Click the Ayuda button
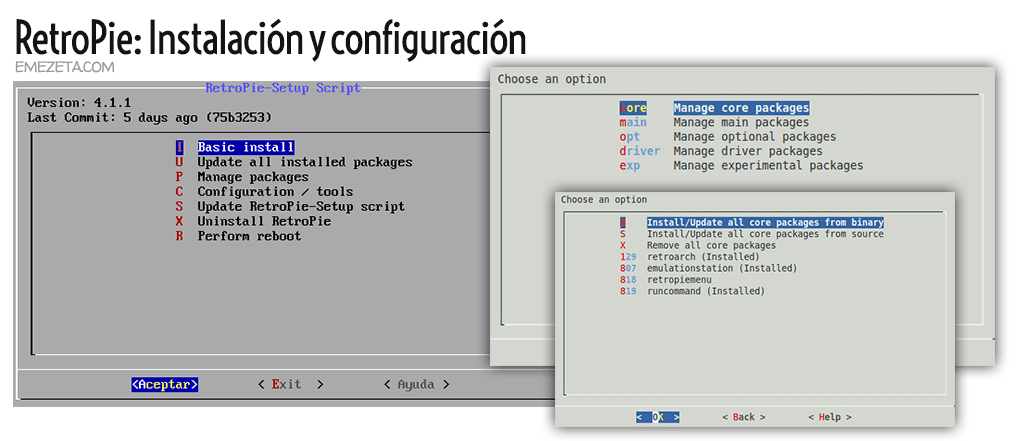The width and height of the screenshot is (1024, 441). 417,385
